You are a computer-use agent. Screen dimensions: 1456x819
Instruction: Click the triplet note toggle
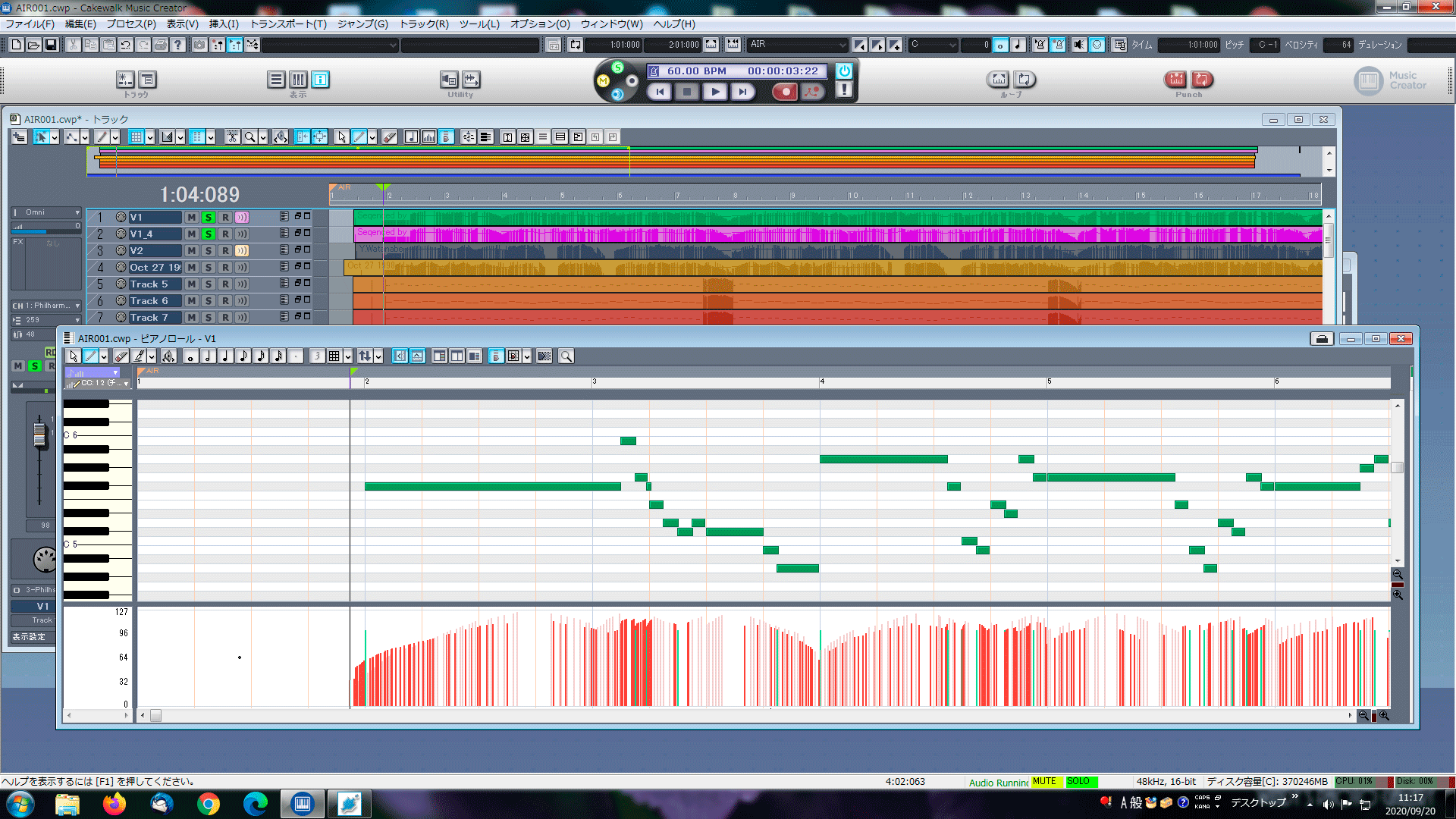pos(317,356)
